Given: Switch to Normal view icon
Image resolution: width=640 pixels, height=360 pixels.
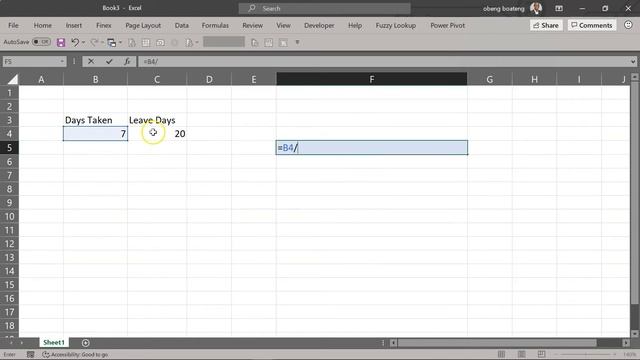Looking at the screenshot, I should pyautogui.click(x=501, y=354).
